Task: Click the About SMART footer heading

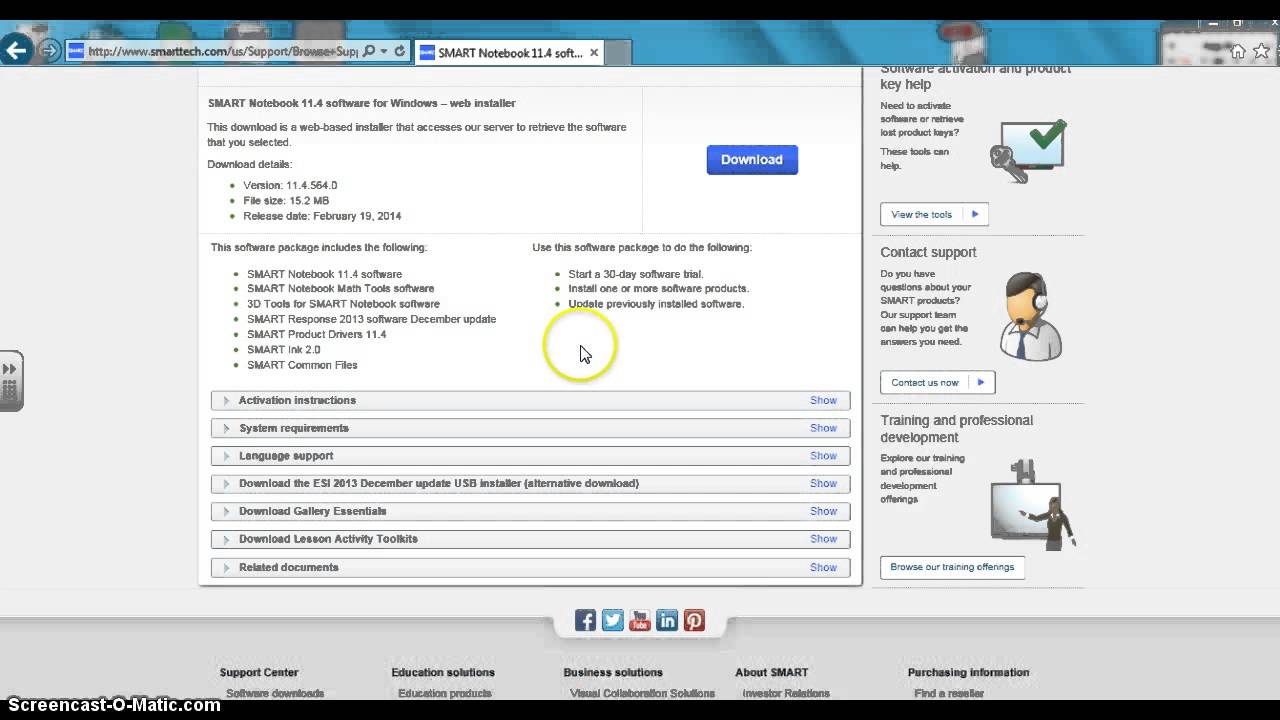Action: coord(771,672)
